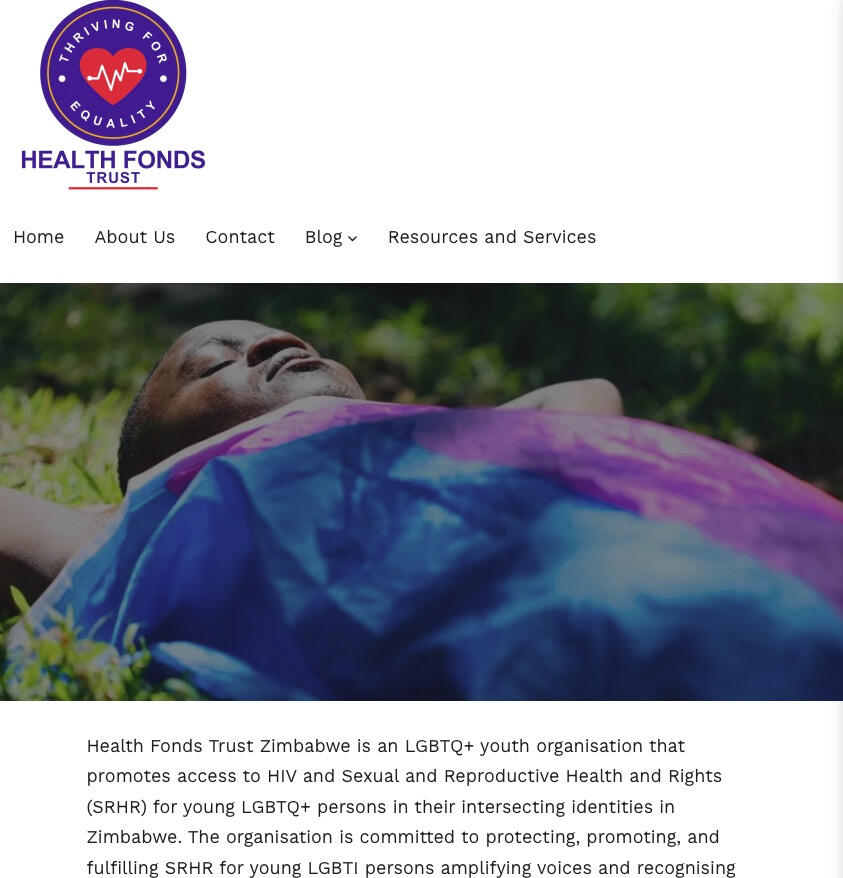843x878 pixels.
Task: Navigate to the Contact page
Action: (x=240, y=237)
